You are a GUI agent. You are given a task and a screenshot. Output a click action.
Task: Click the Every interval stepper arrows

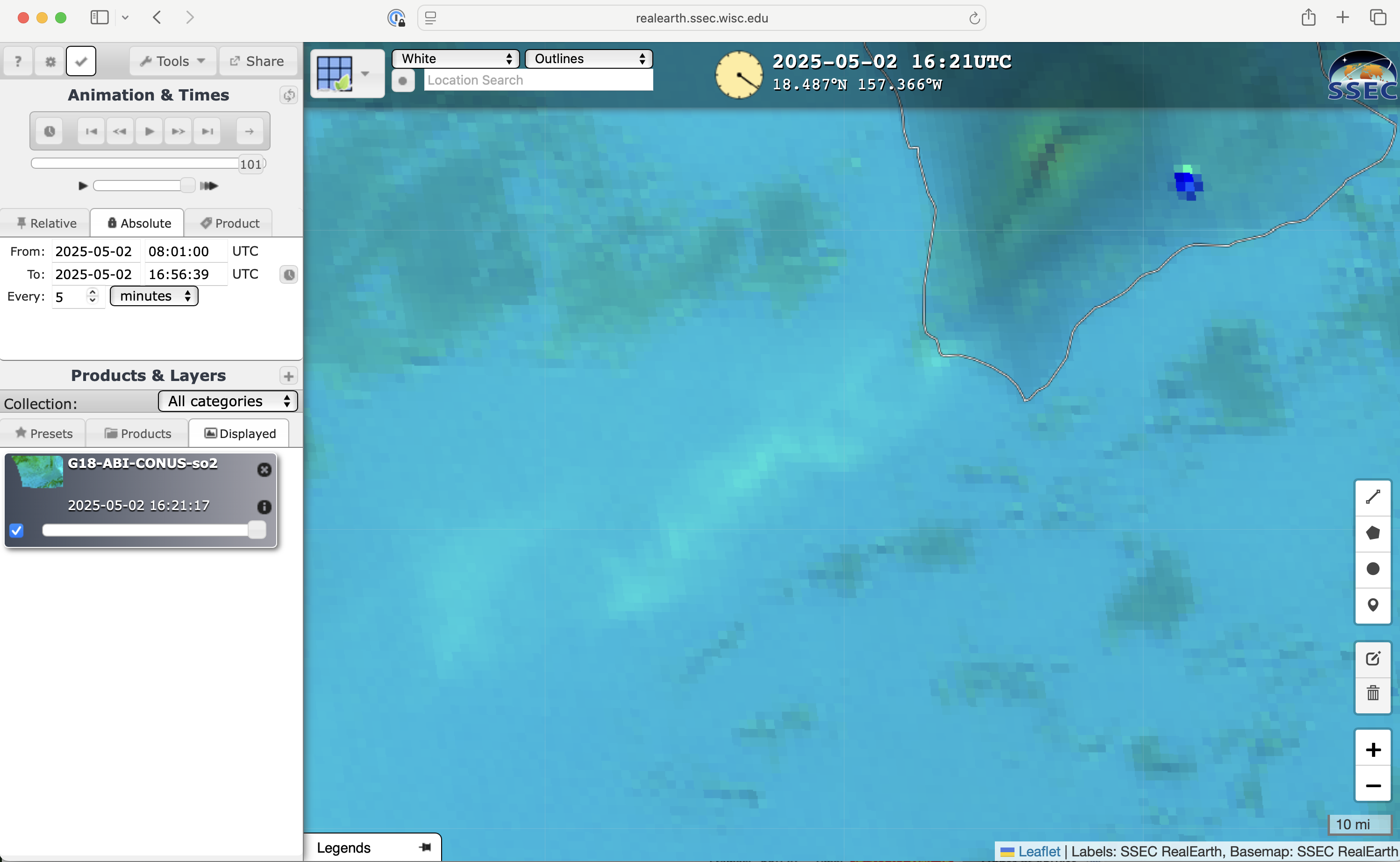93,296
